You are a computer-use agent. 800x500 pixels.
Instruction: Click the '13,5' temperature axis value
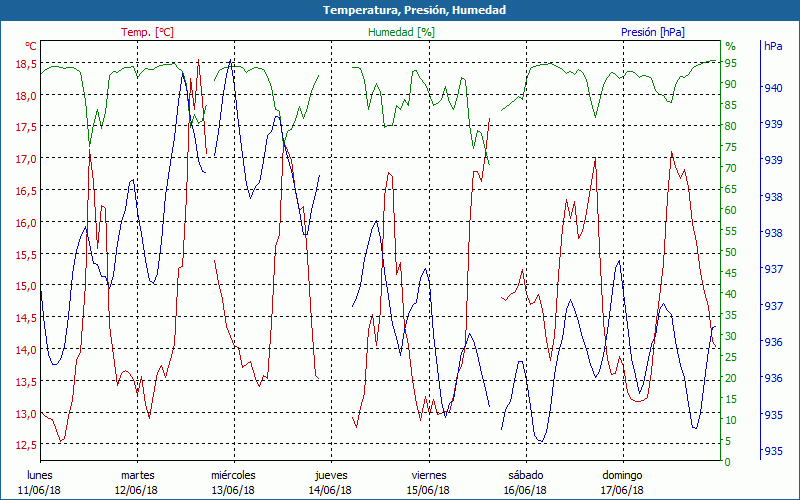pyautogui.click(x=27, y=381)
